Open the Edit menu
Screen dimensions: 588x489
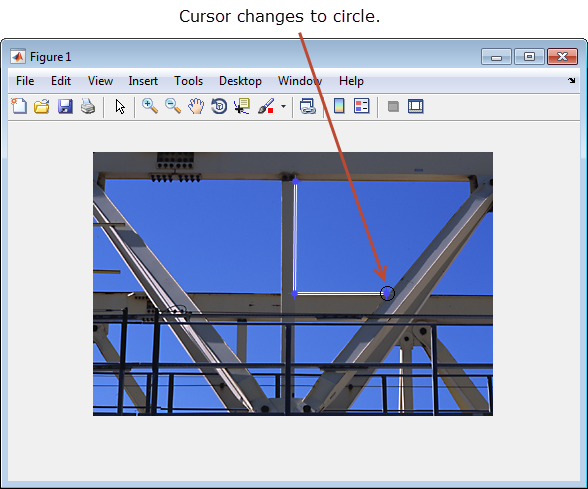[x=61, y=81]
